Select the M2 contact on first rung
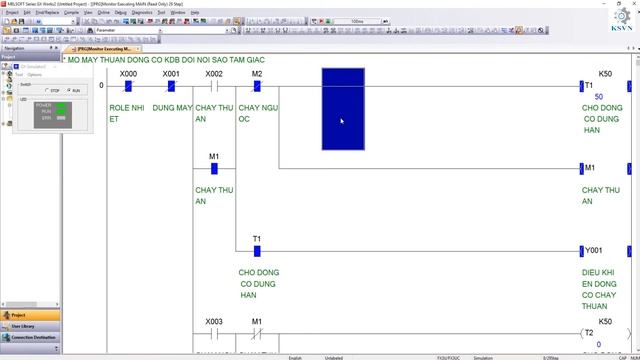Viewport: 640px width, 360px height. point(257,86)
